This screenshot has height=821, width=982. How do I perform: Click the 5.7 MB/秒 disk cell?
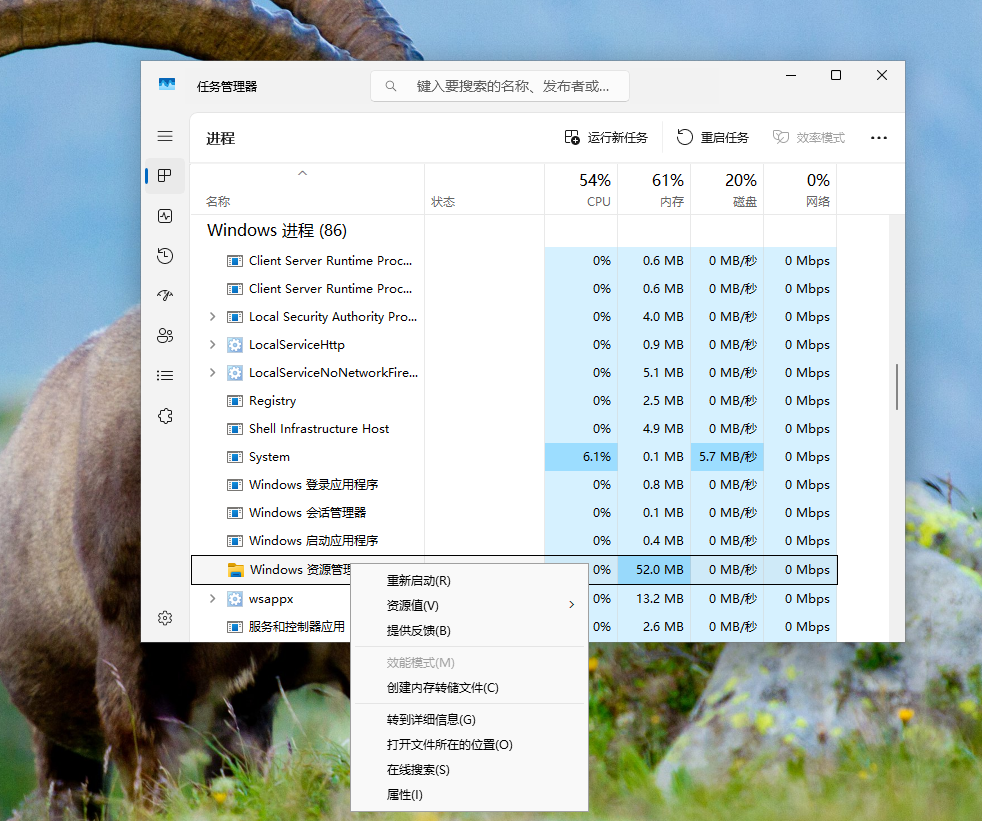coord(727,457)
